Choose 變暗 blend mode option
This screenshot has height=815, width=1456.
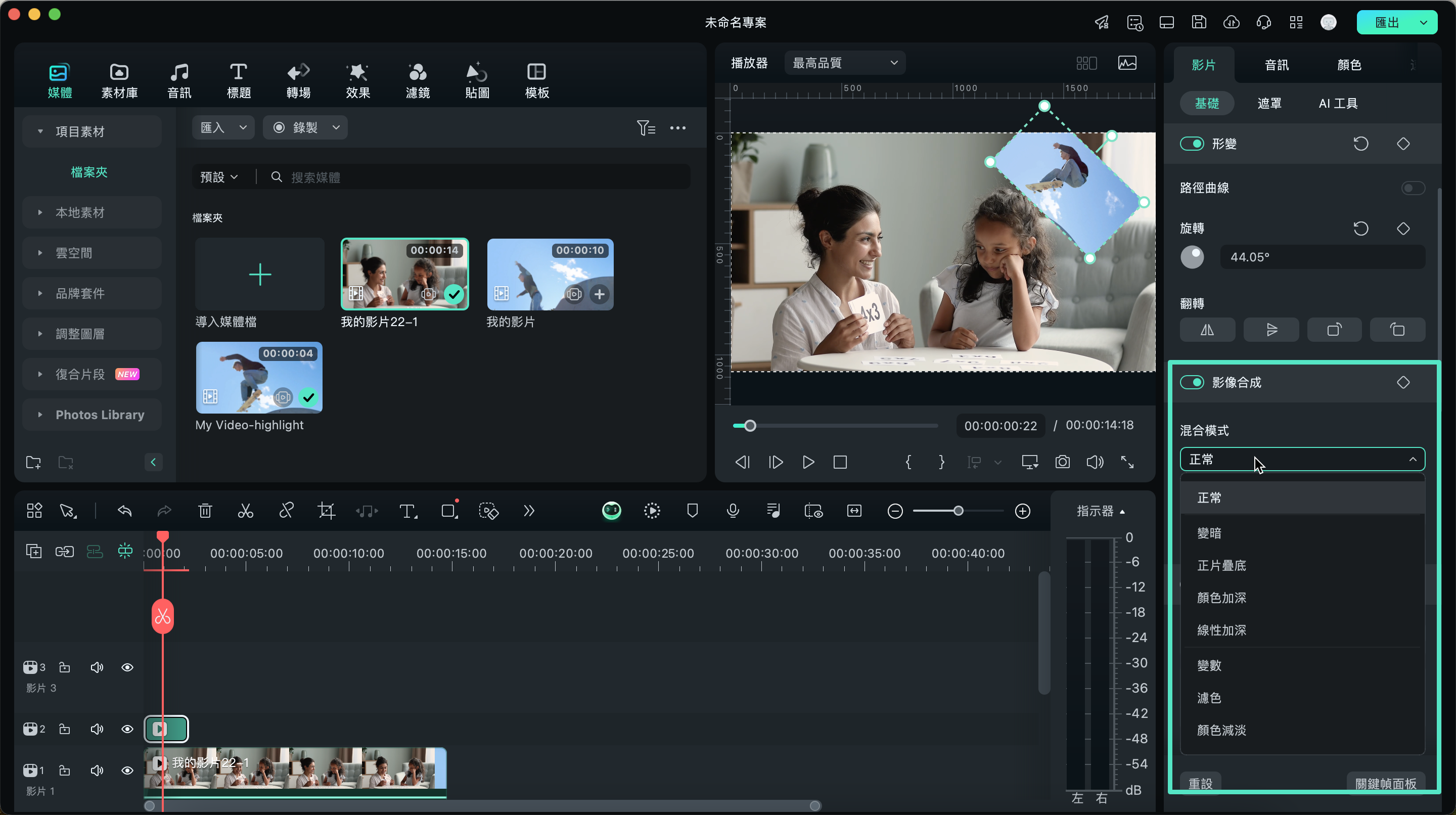point(1302,533)
